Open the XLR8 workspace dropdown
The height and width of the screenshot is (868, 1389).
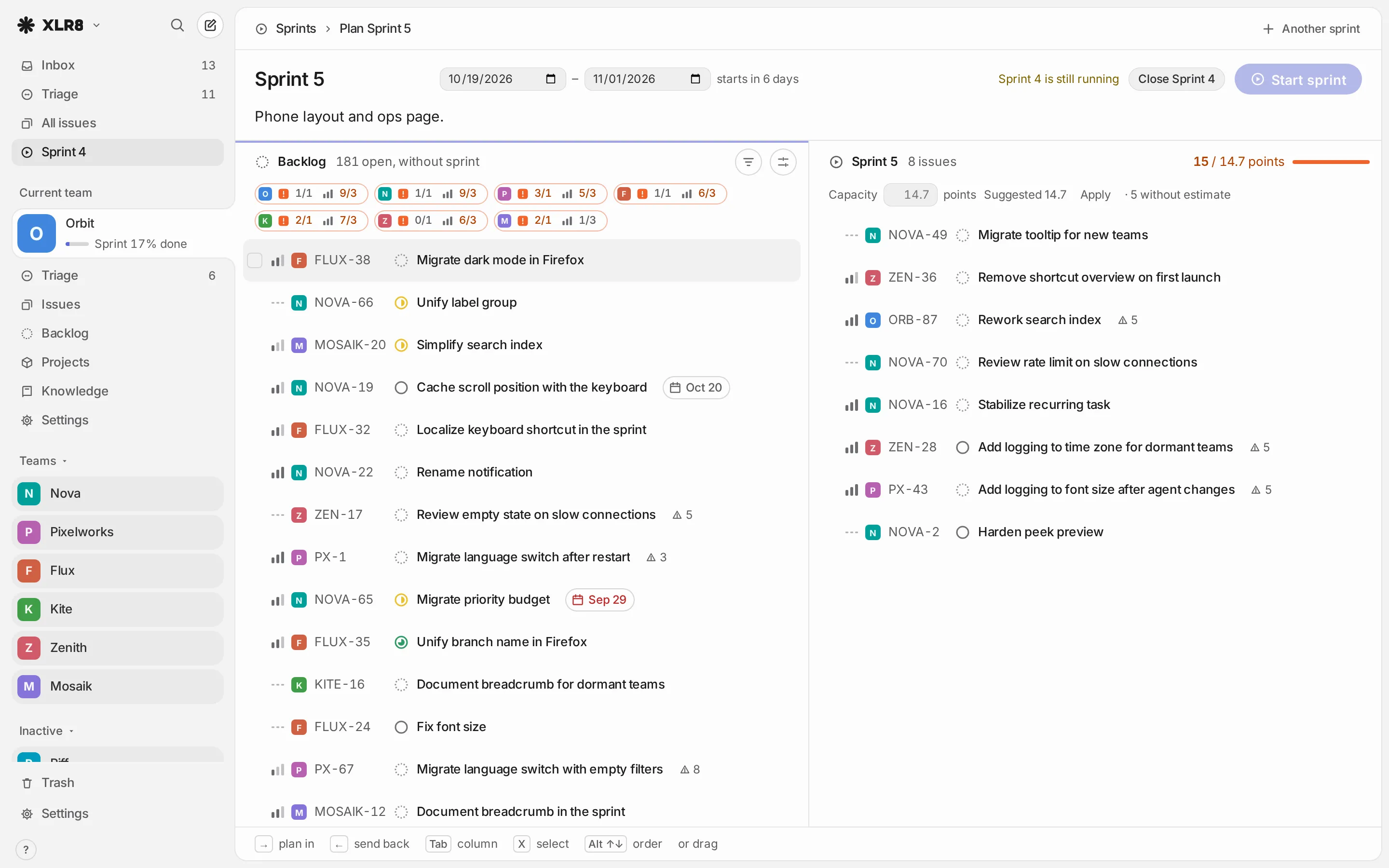click(x=58, y=25)
